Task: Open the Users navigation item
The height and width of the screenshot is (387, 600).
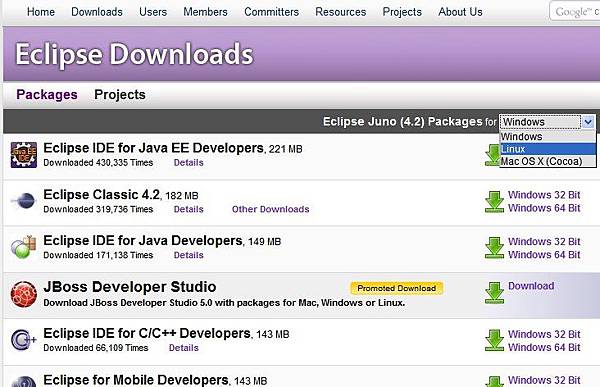Action: coord(153,12)
